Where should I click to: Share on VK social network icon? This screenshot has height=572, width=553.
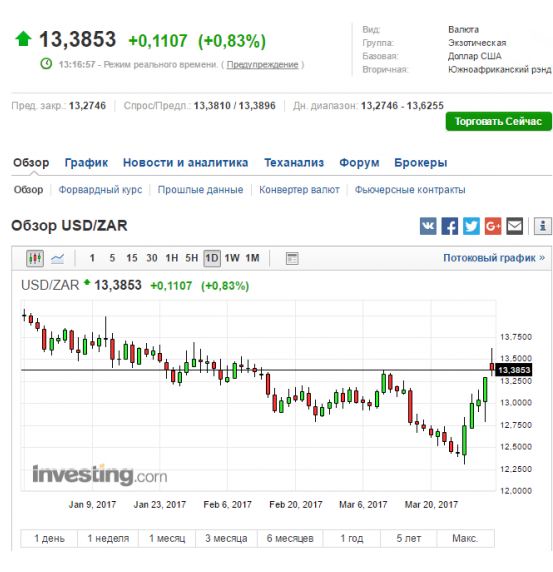pyautogui.click(x=428, y=226)
